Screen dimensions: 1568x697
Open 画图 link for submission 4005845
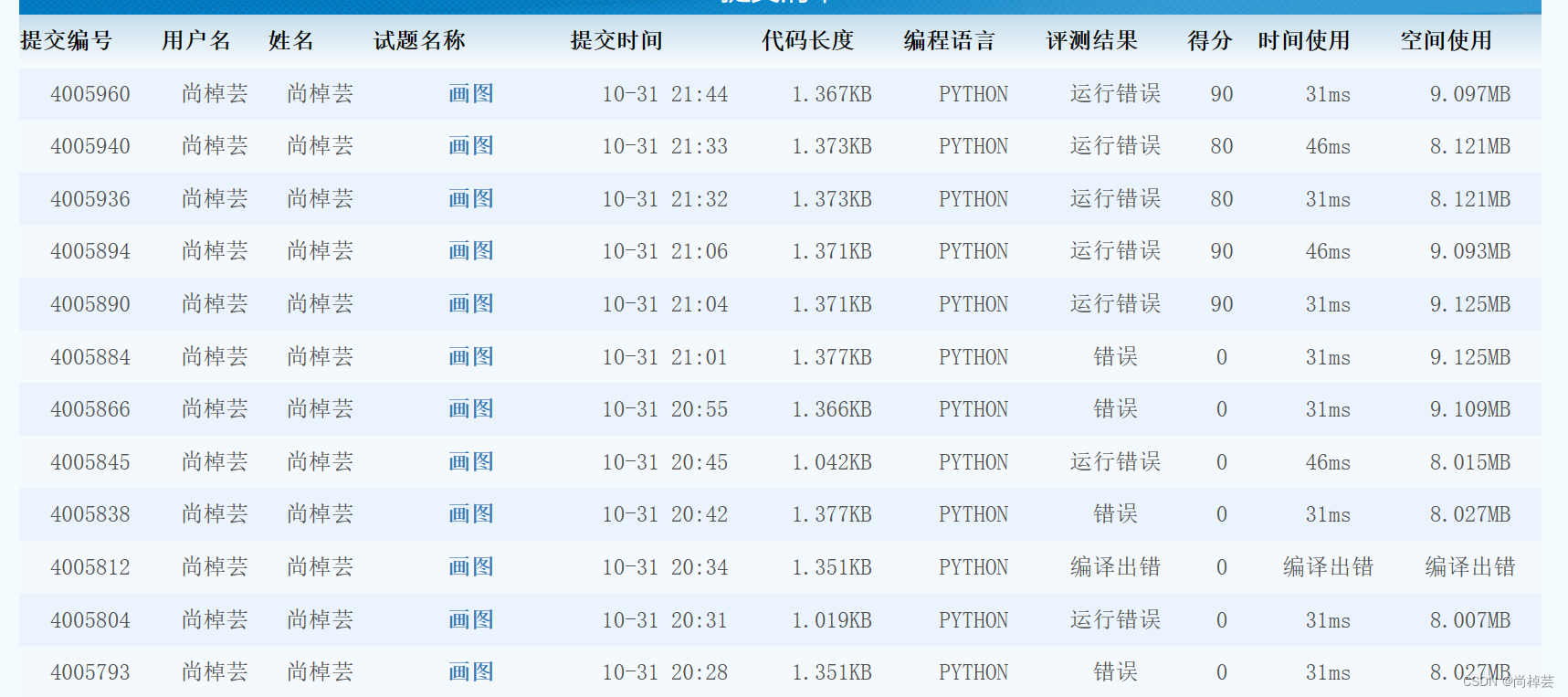tap(471, 462)
